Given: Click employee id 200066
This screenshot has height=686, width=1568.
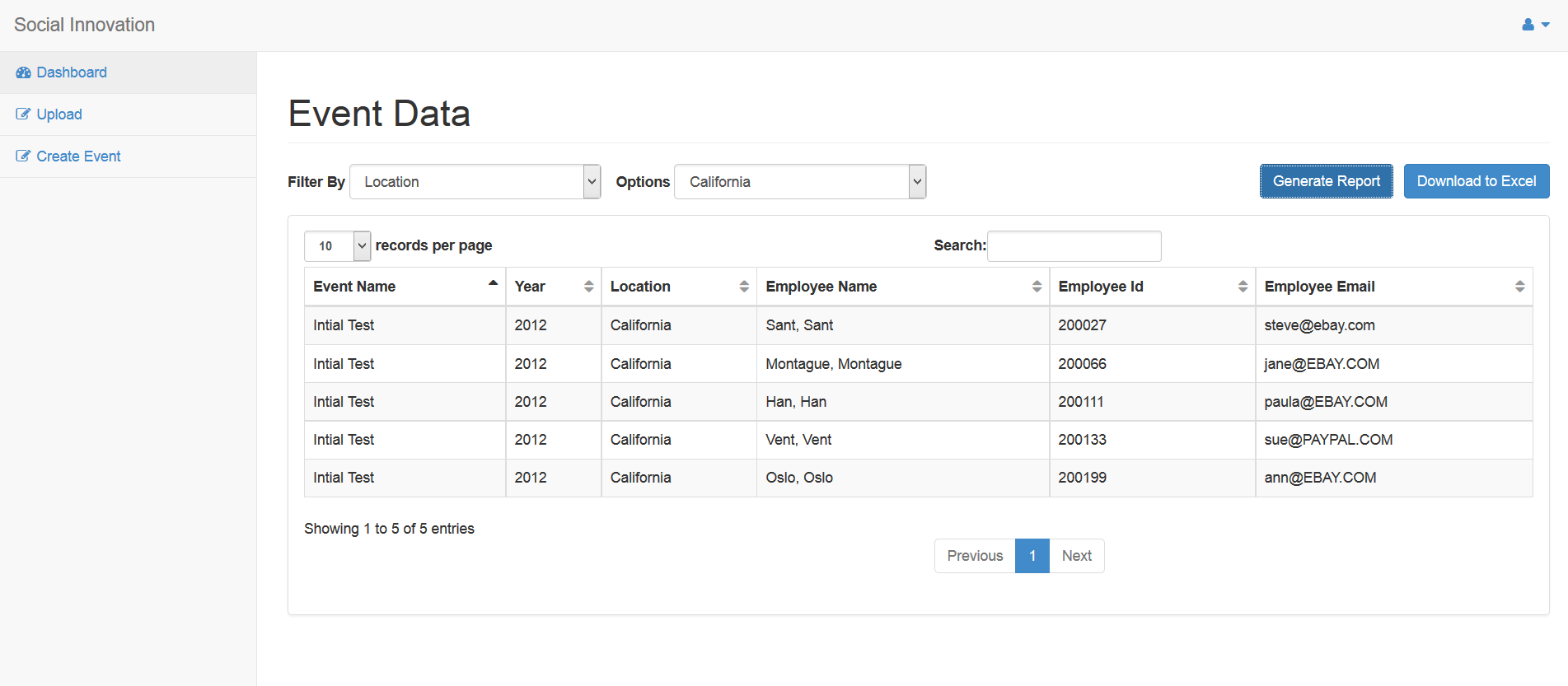Looking at the screenshot, I should click(1082, 364).
